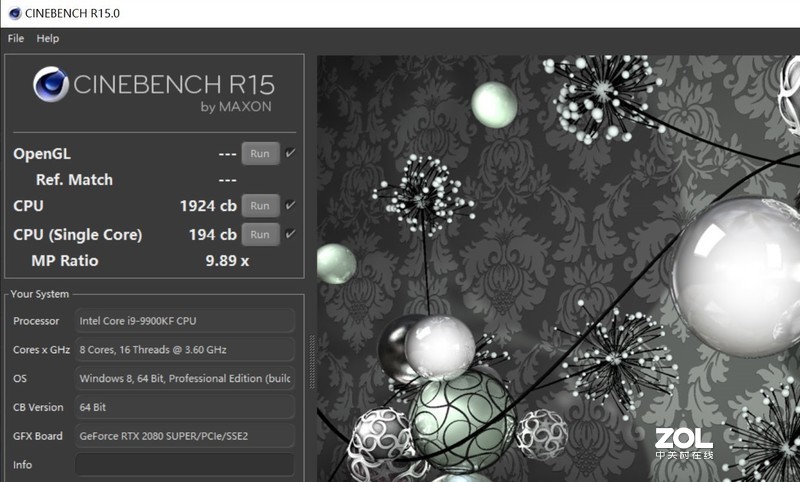
Task: Run the CPU (Single Core) benchmark
Action: pyautogui.click(x=260, y=235)
